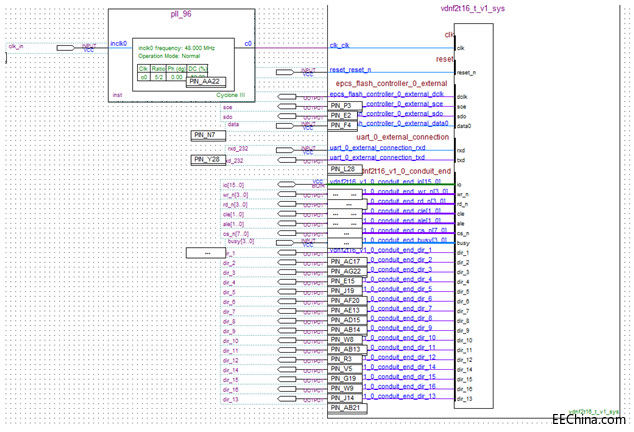Click the PIN_E15 assignment label
Image resolution: width=634 pixels, height=432 pixels.
pos(345,281)
